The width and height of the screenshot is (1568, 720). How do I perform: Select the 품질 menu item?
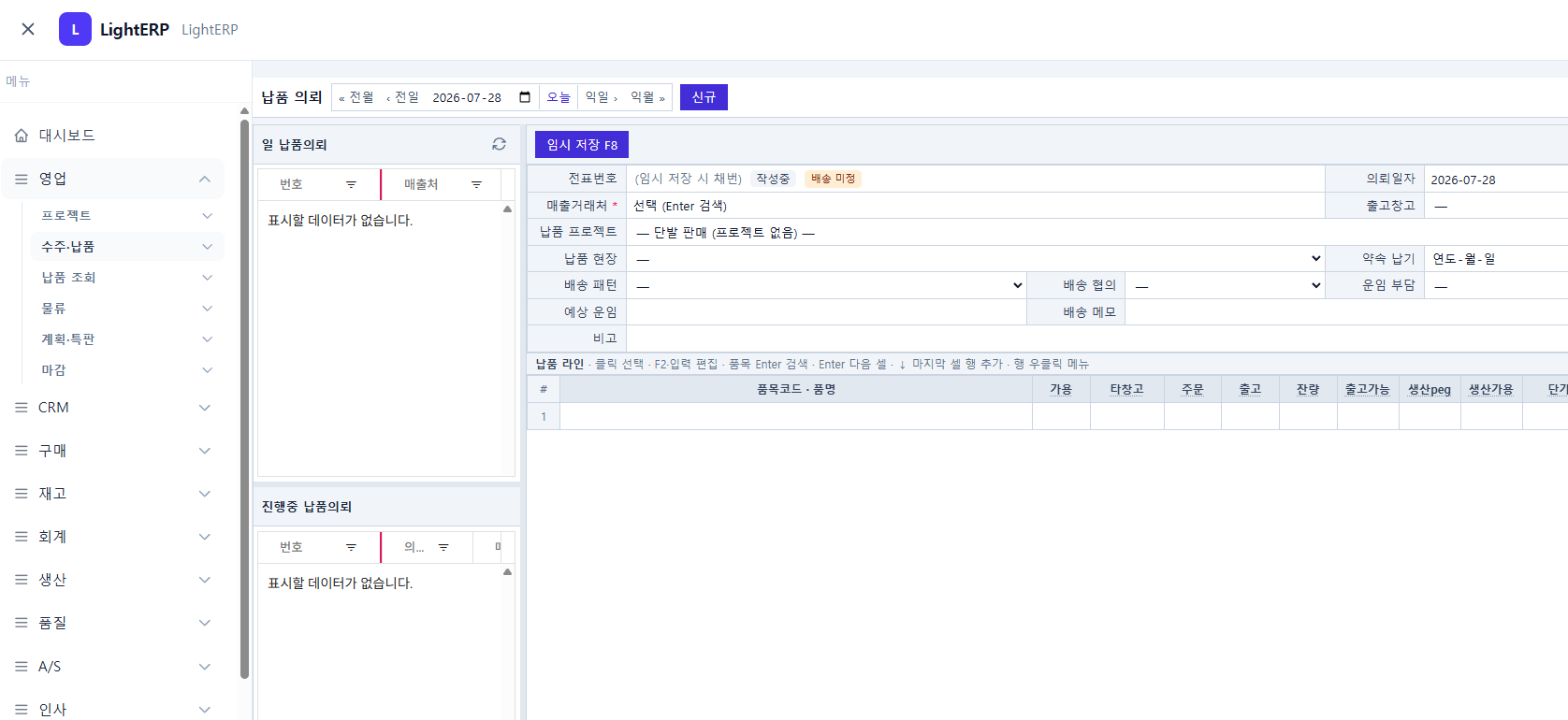(113, 623)
